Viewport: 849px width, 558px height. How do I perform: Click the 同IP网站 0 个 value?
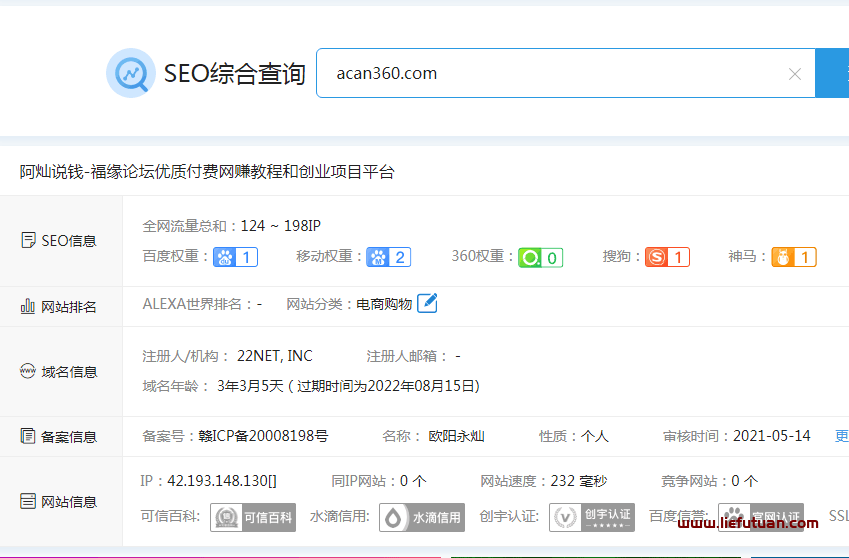click(x=413, y=481)
